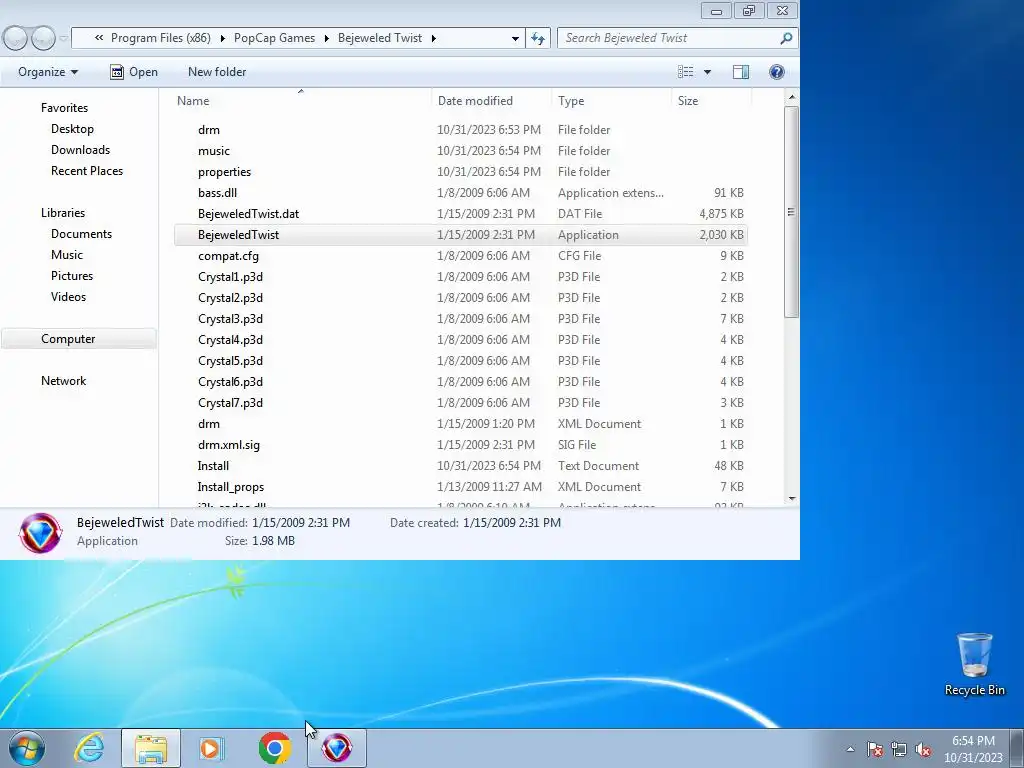Open the Videos library
Viewport: 1024px width, 768px height.
pos(68,296)
